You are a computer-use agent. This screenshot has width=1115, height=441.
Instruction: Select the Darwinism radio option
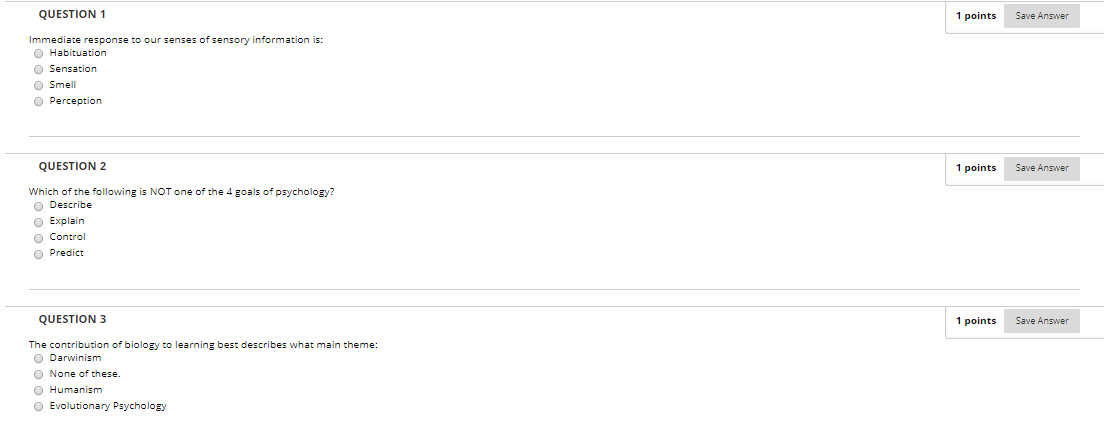point(38,358)
